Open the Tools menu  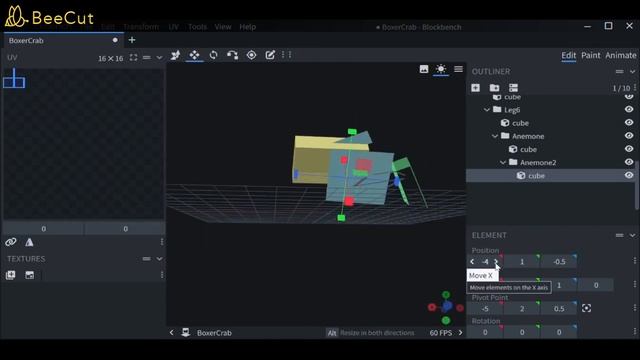point(197,27)
